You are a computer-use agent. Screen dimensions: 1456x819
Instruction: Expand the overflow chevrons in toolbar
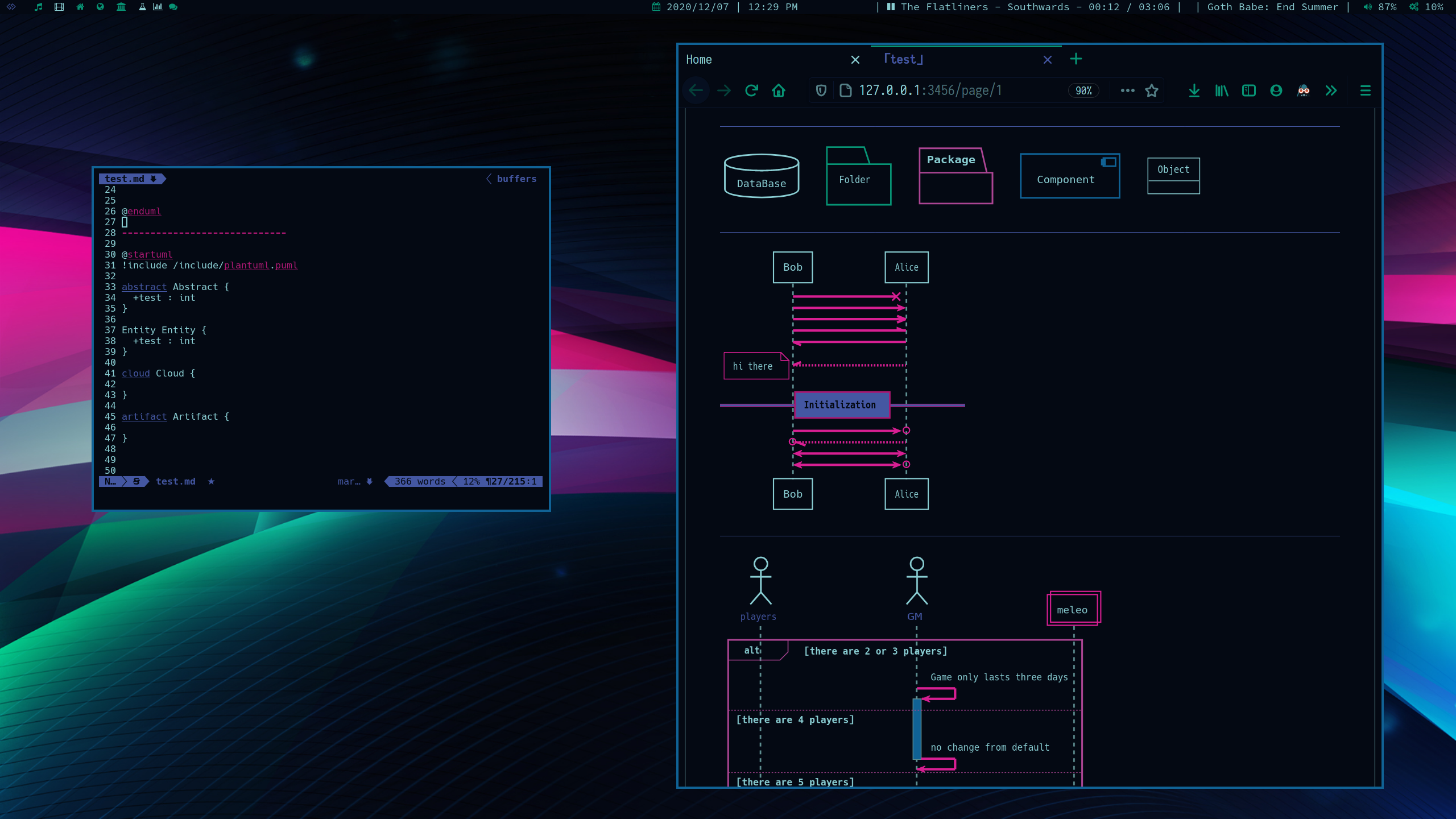coord(1331,90)
